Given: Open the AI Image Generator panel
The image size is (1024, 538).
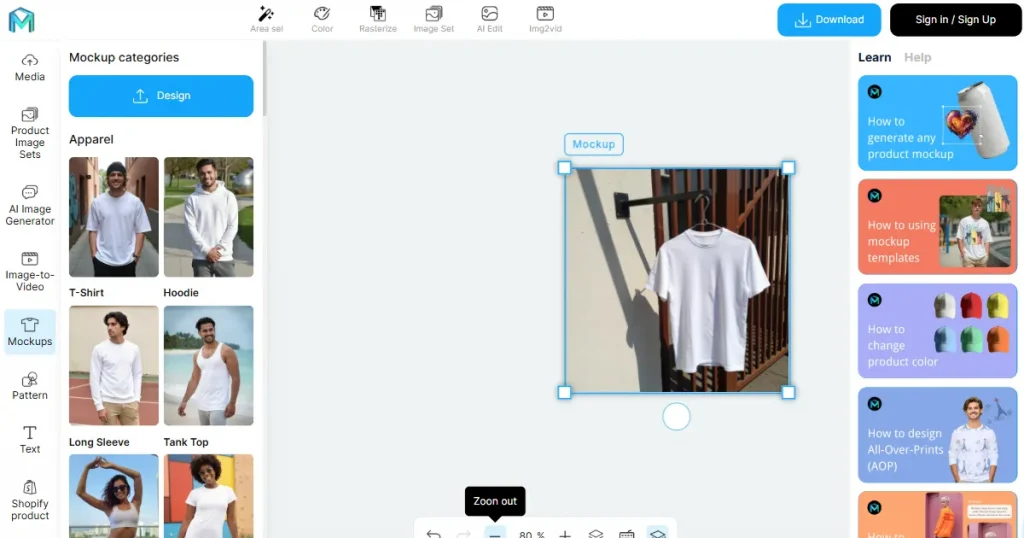Looking at the screenshot, I should pos(30,206).
